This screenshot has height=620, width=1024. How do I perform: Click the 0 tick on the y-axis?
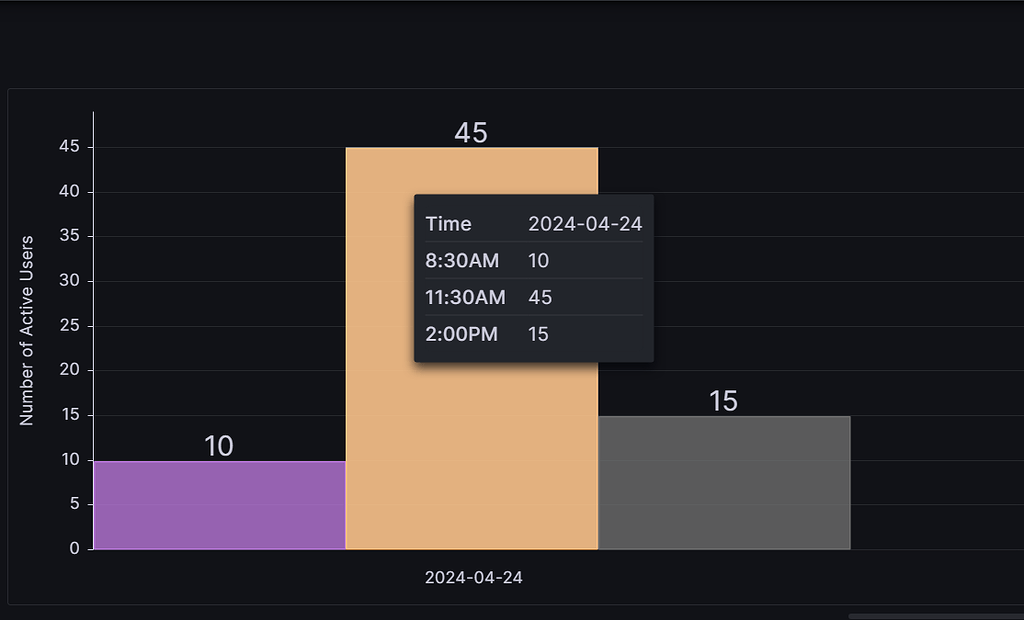76,549
